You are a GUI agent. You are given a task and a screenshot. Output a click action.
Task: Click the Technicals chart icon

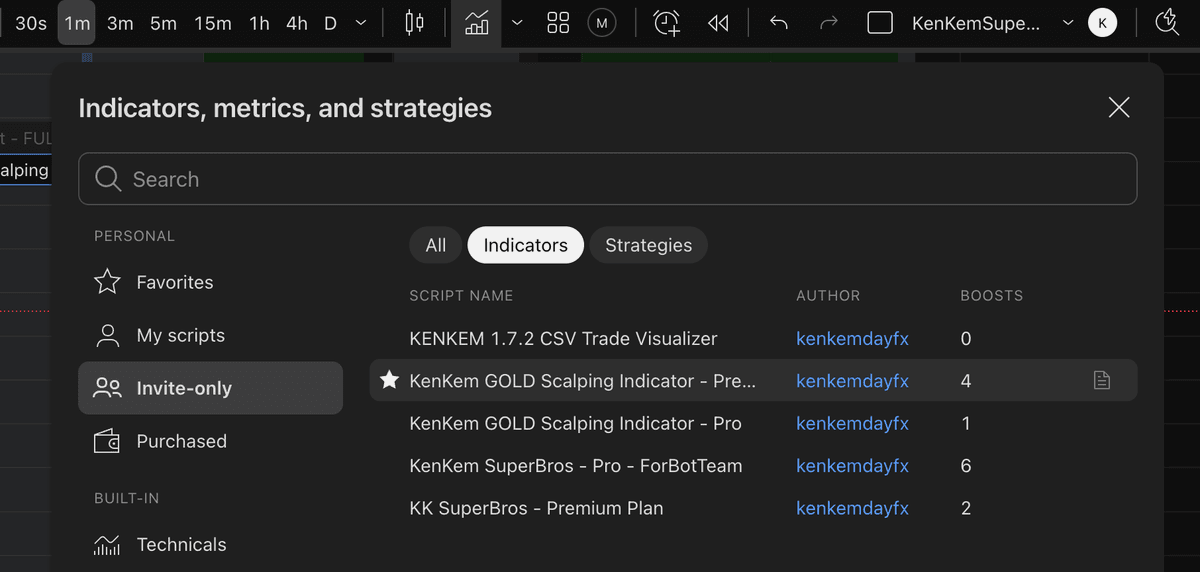[x=107, y=544]
